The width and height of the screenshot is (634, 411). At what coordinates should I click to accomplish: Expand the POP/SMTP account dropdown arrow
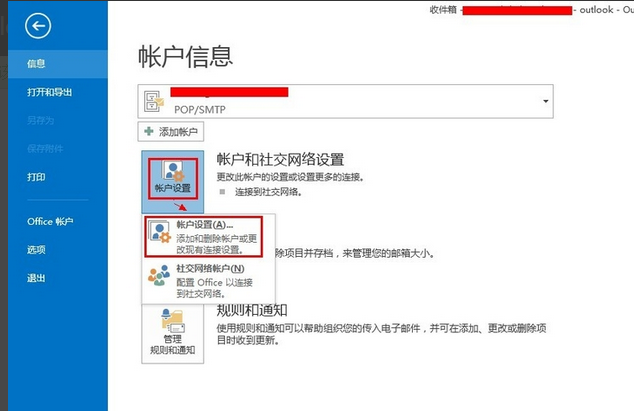[545, 101]
